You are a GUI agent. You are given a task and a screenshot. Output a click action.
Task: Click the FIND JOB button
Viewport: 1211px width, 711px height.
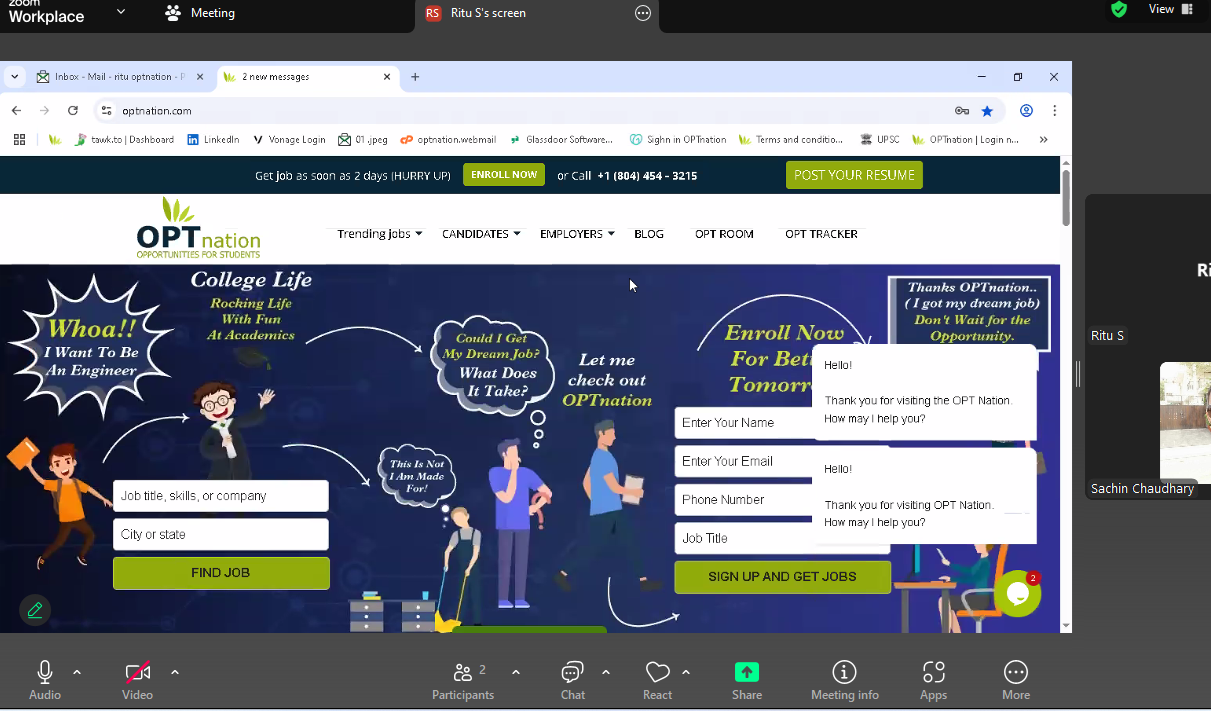[221, 573]
